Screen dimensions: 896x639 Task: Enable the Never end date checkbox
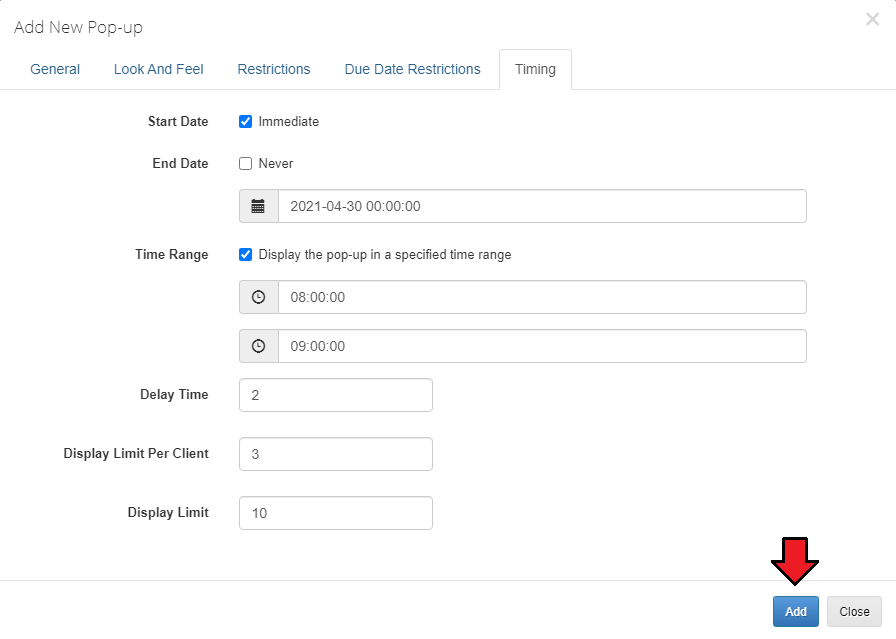246,164
